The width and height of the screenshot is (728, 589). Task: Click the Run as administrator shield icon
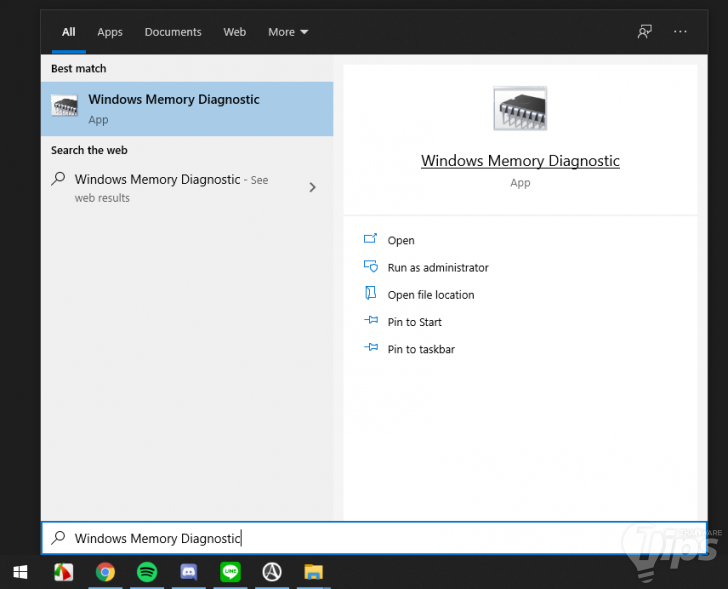tap(370, 266)
